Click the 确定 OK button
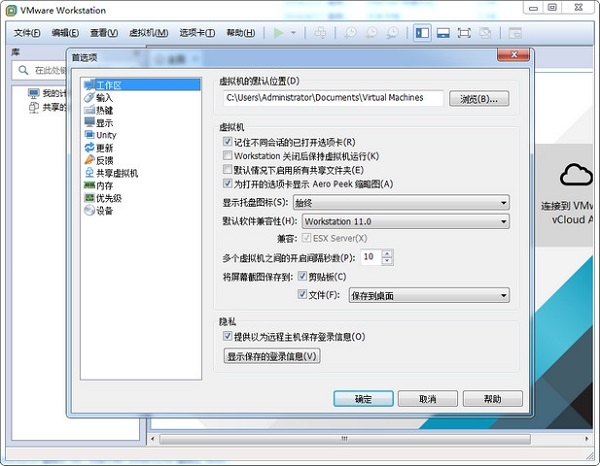This screenshot has width=600, height=466. 363,399
